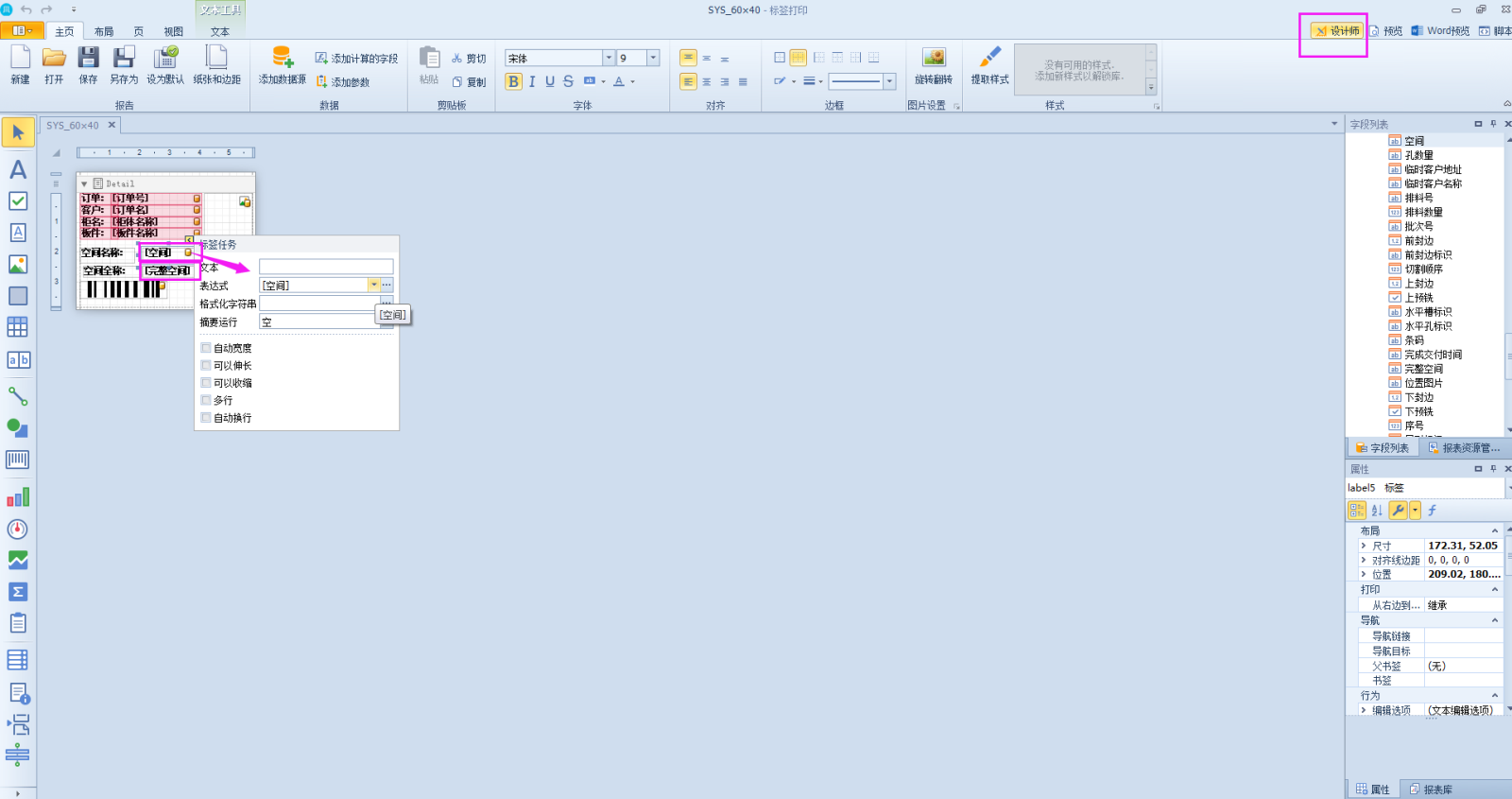1512x799 pixels.
Task: Open the border line style dropdown
Action: (x=889, y=81)
